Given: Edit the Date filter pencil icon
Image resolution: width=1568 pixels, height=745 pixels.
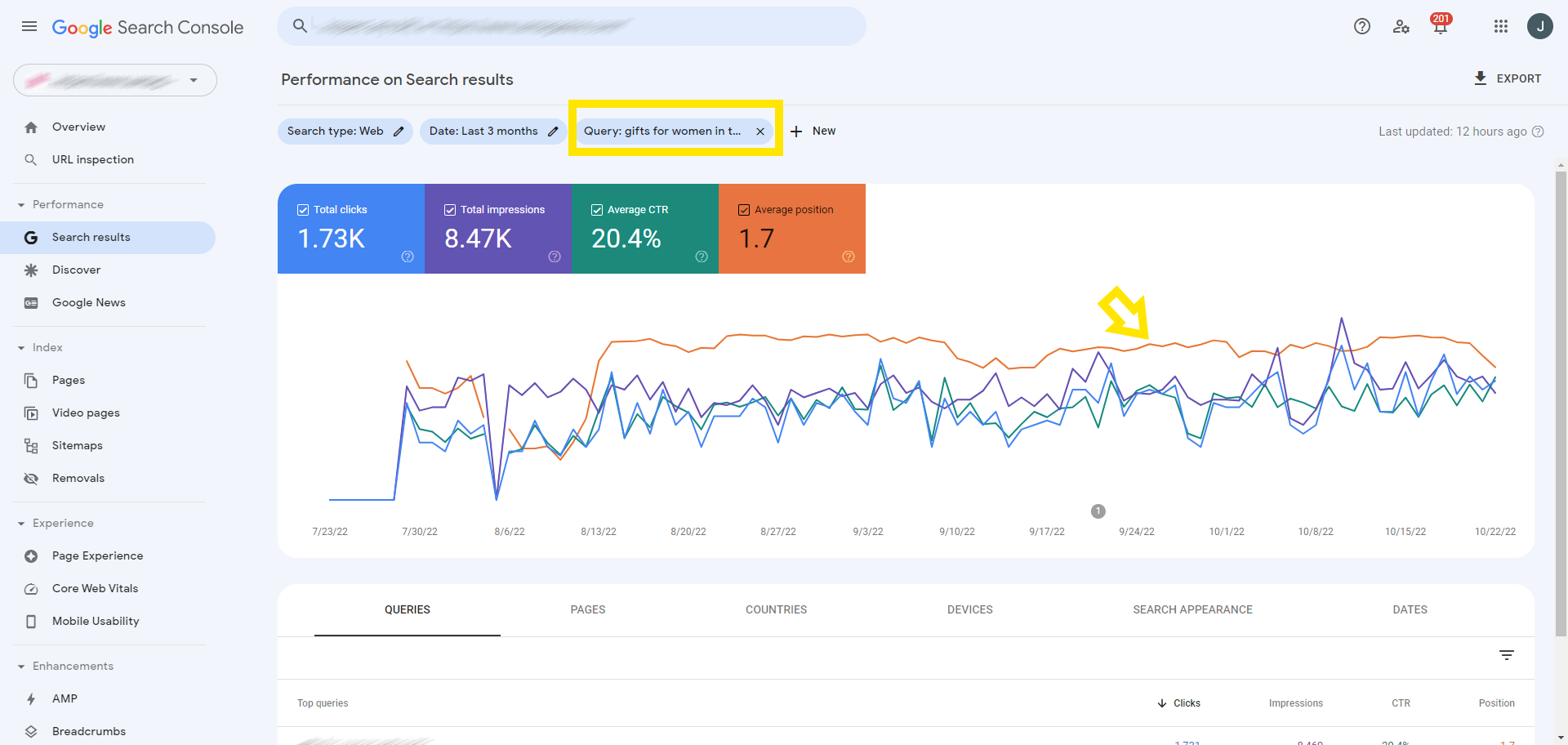Looking at the screenshot, I should 553,132.
